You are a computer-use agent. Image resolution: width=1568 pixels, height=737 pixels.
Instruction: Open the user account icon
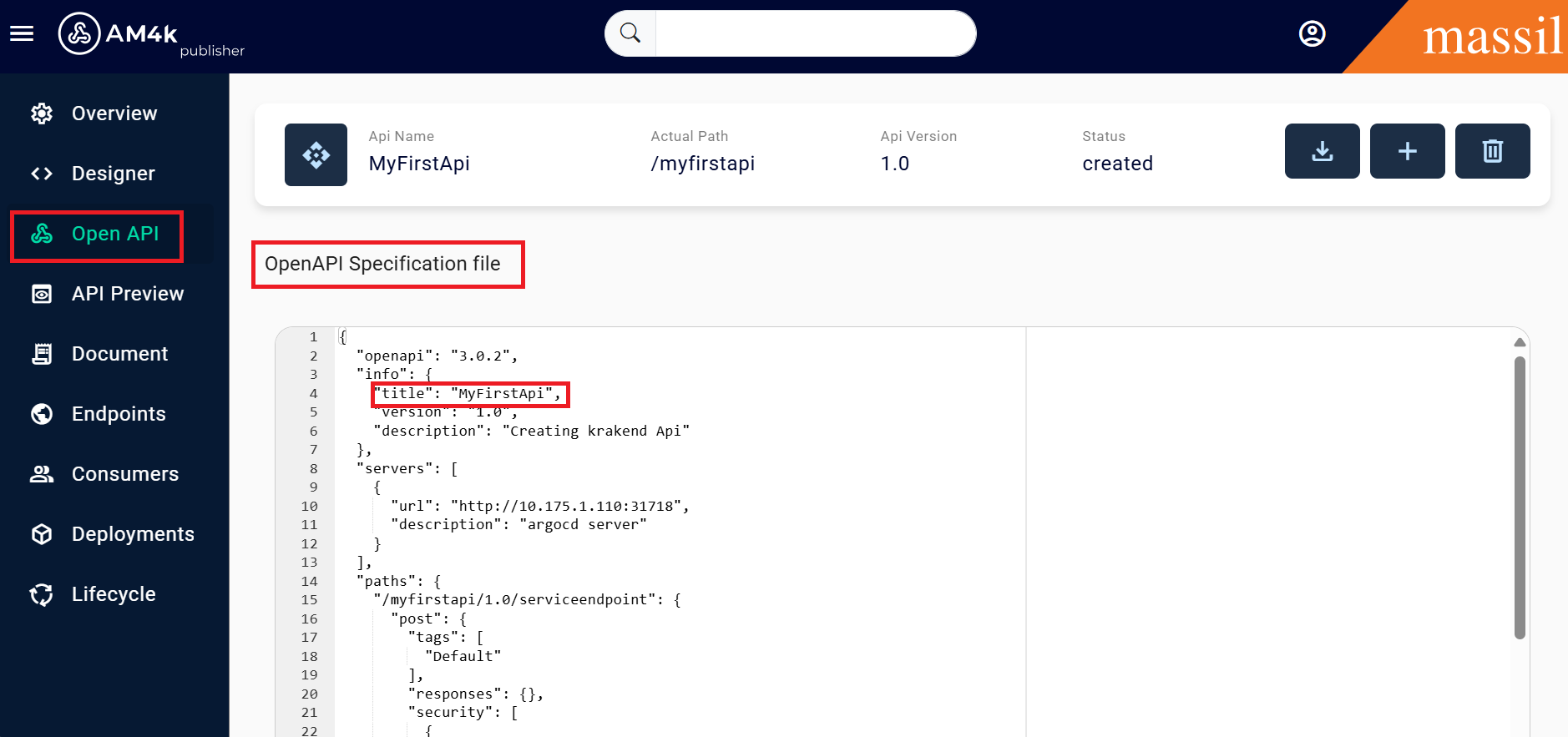point(1312,33)
